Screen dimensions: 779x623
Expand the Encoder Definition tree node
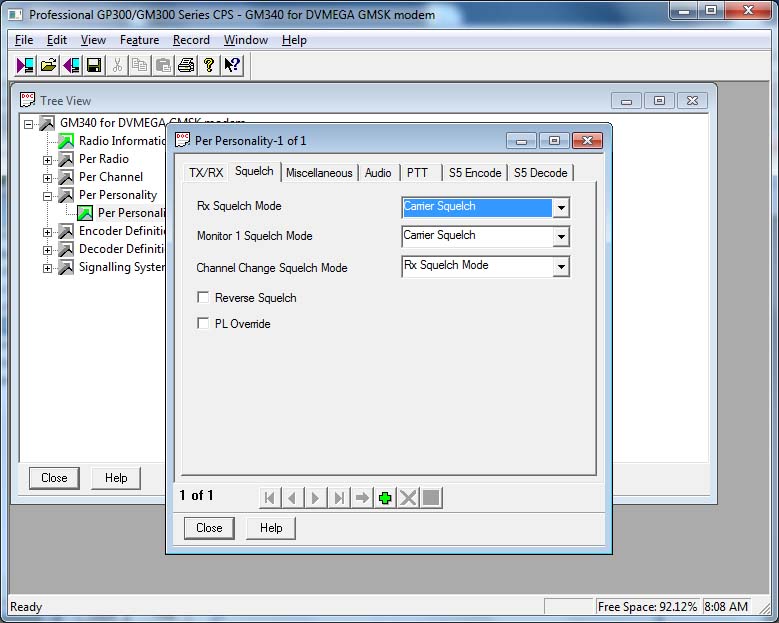(x=47, y=232)
